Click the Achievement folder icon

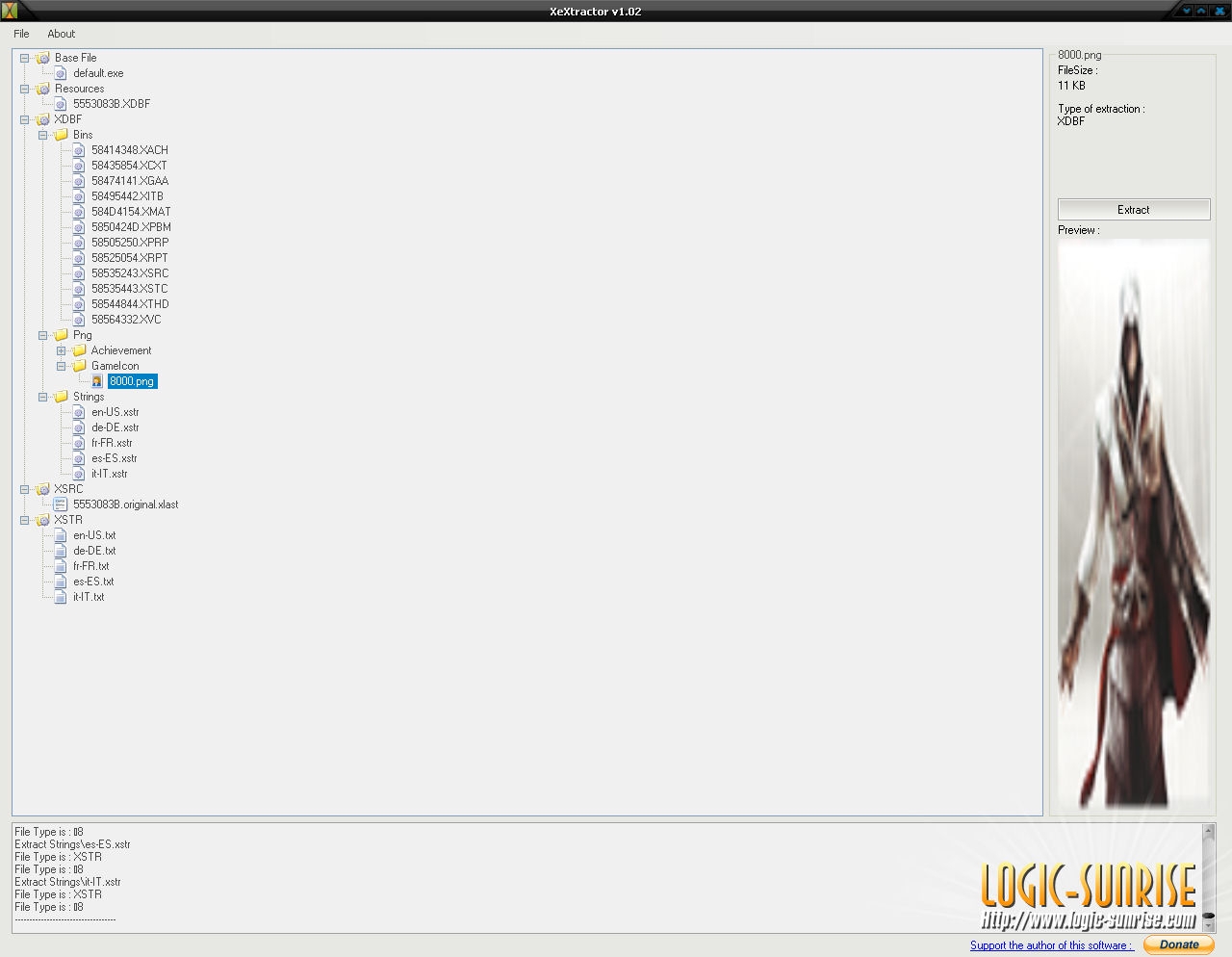79,350
